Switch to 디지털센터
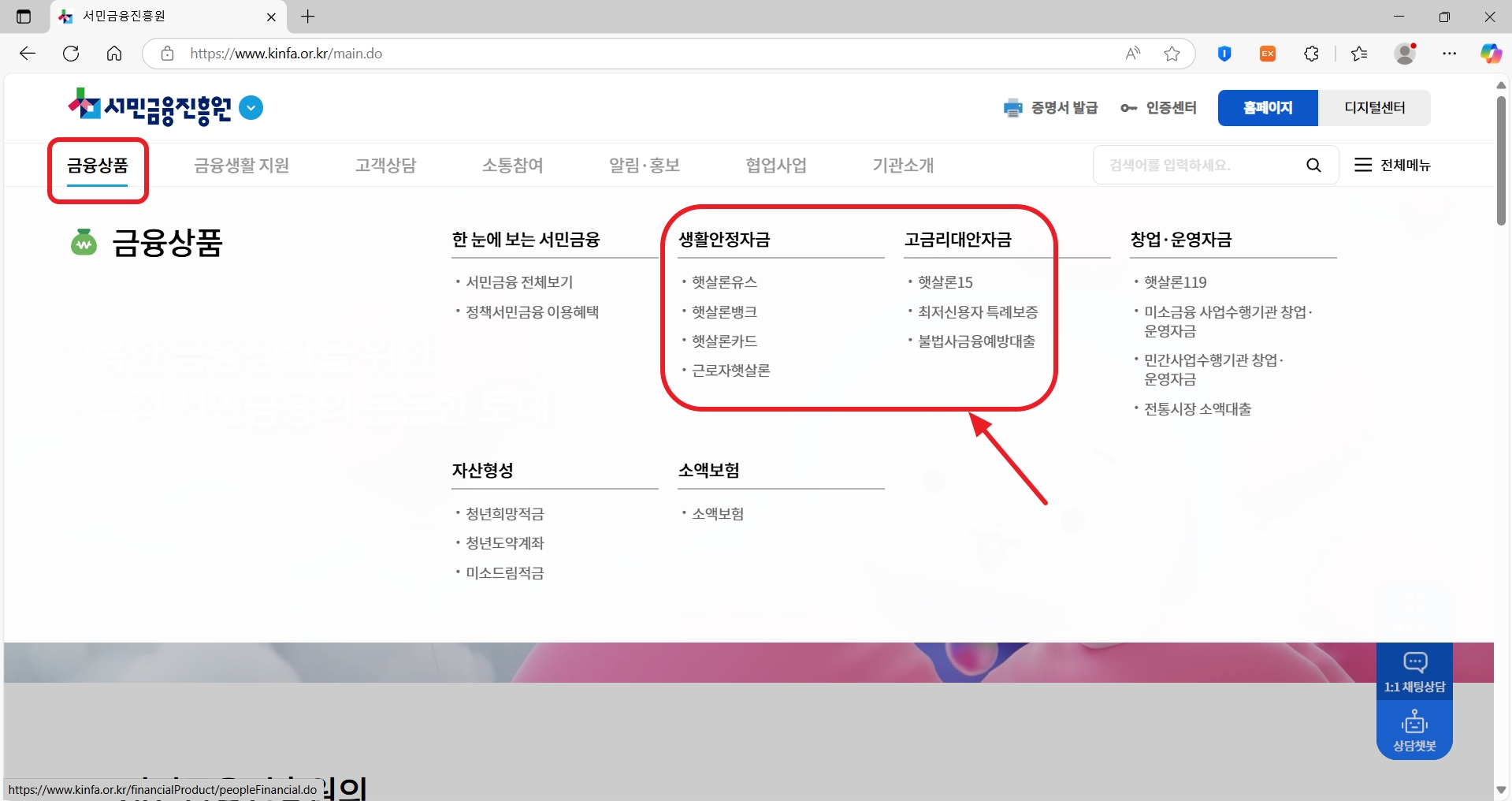The height and width of the screenshot is (801, 1512). [x=1374, y=108]
